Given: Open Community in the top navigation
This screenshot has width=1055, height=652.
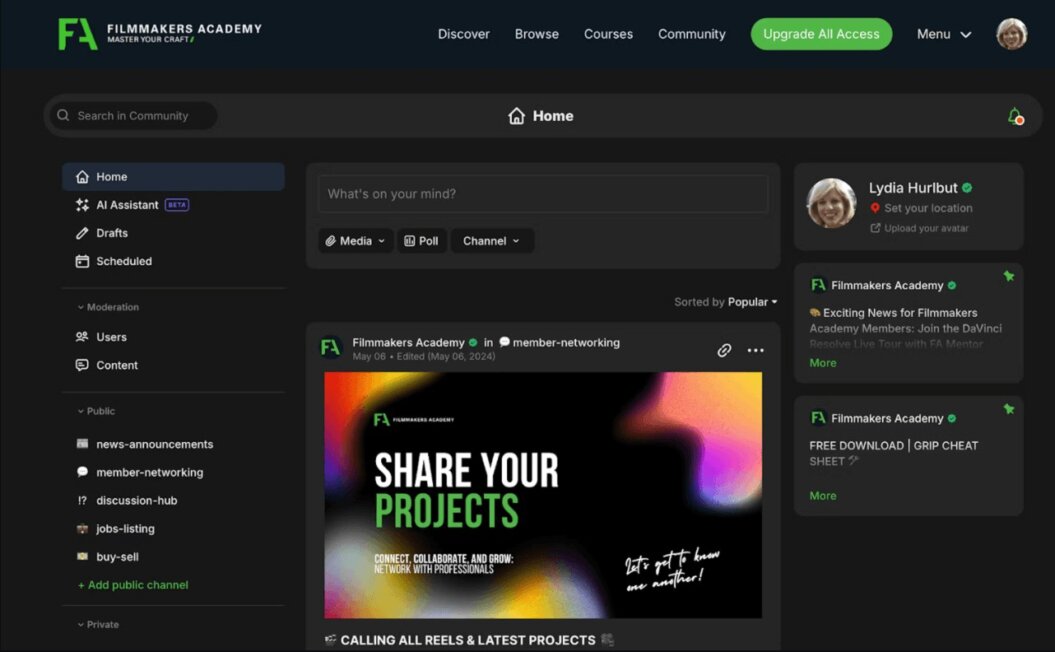Looking at the screenshot, I should [692, 34].
